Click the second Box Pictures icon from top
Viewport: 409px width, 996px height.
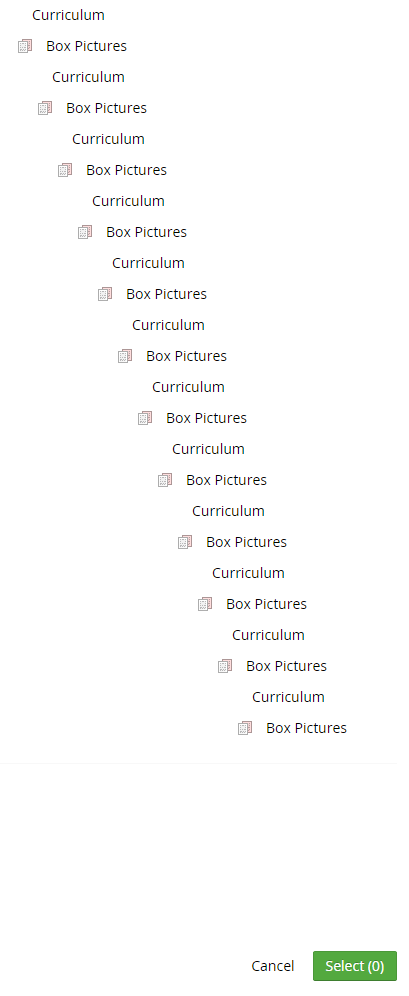coord(45,108)
